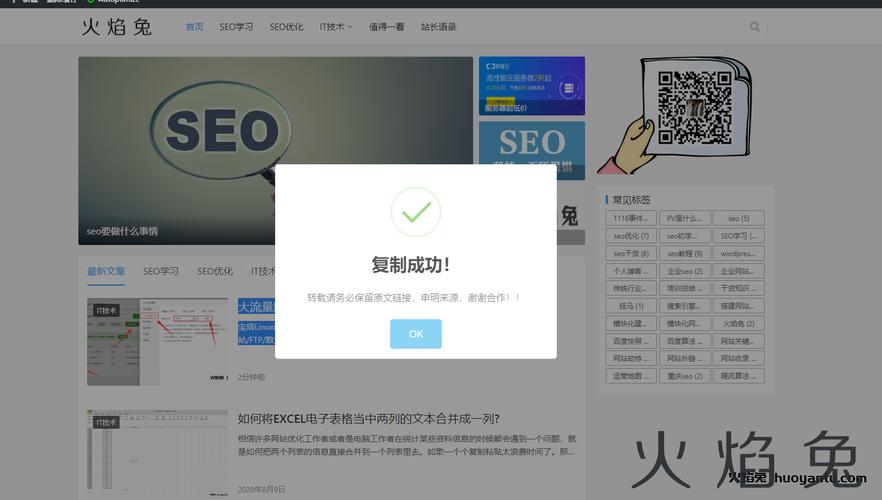The image size is (882, 500).
Task: Open the 阿里云 server promo banner
Action: pos(532,85)
